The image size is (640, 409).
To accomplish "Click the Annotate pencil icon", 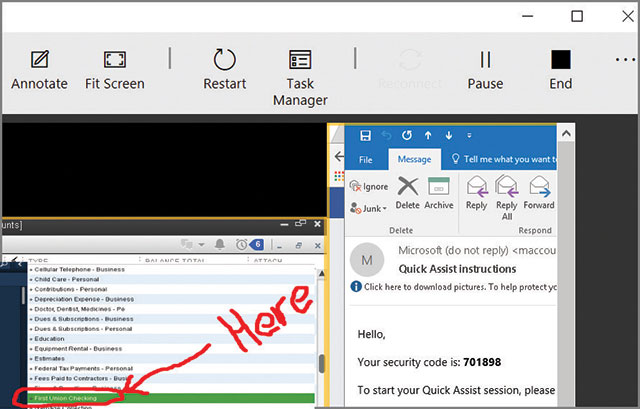I will tap(39, 60).
